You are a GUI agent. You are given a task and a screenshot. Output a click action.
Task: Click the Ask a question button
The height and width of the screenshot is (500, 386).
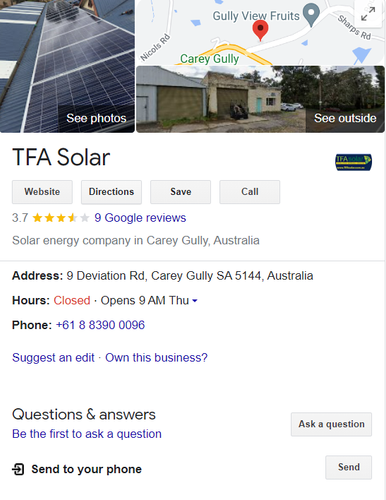click(x=331, y=424)
